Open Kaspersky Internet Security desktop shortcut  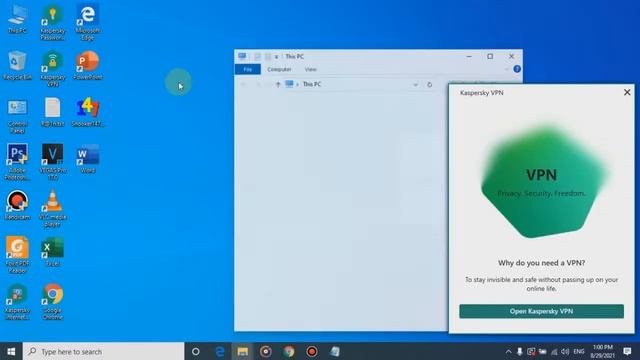(x=18, y=302)
